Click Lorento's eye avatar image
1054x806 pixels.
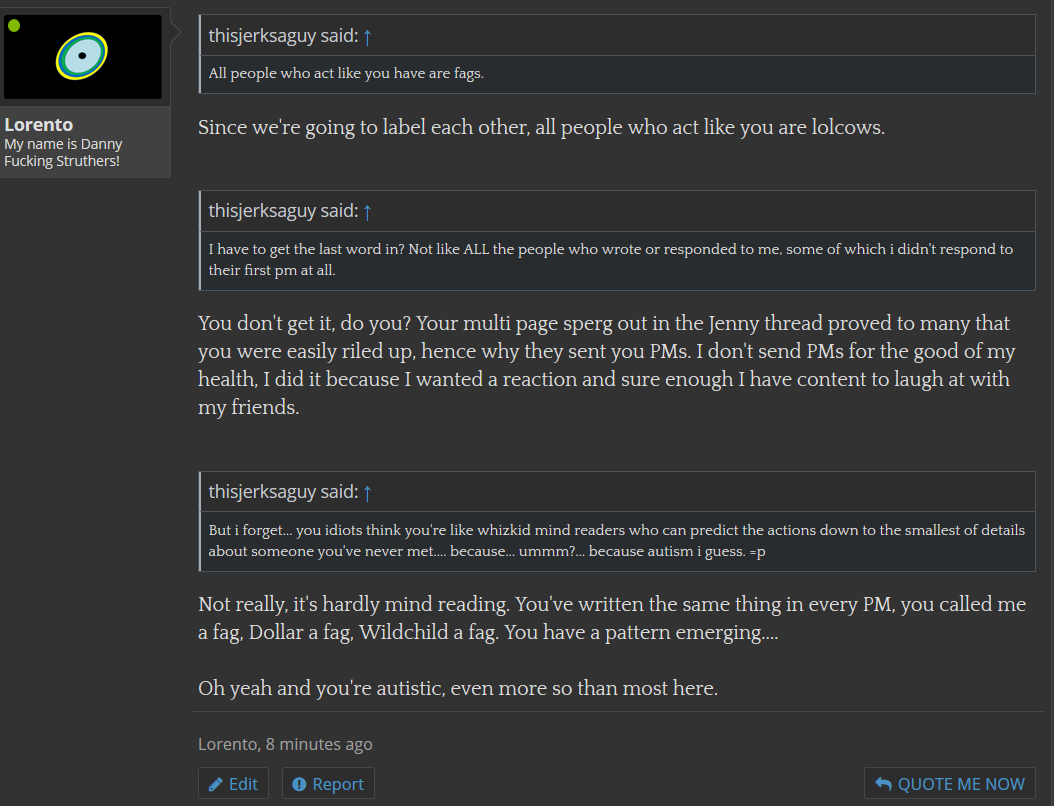(82, 56)
